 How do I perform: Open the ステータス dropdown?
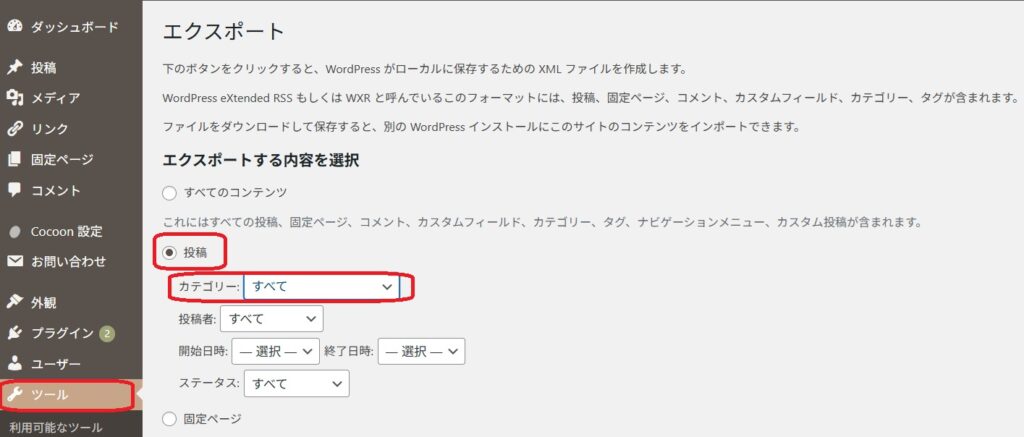point(298,383)
